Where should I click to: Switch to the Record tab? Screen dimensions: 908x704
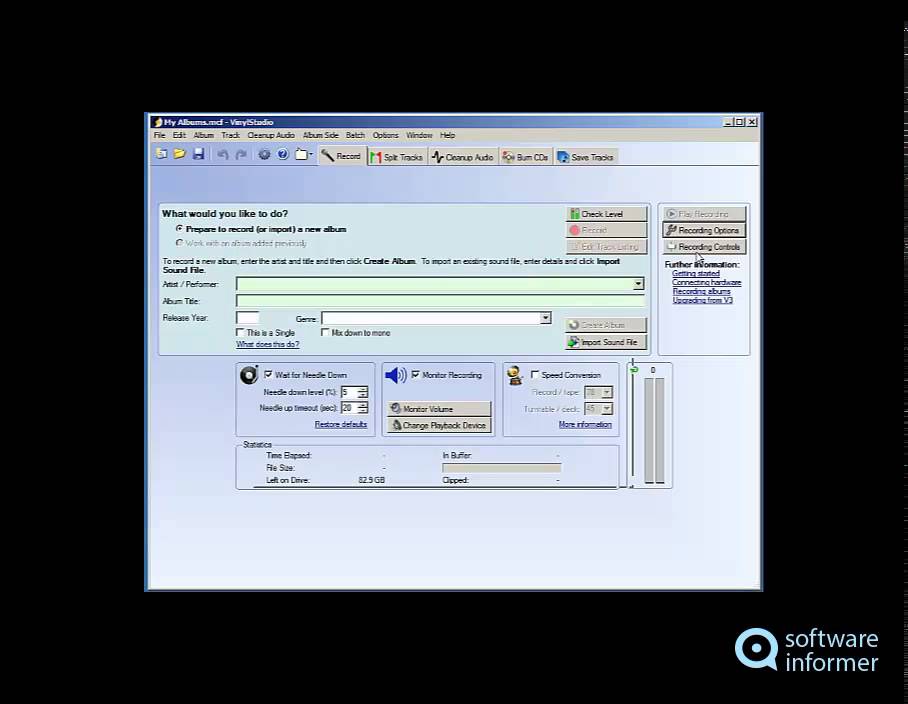(342, 156)
